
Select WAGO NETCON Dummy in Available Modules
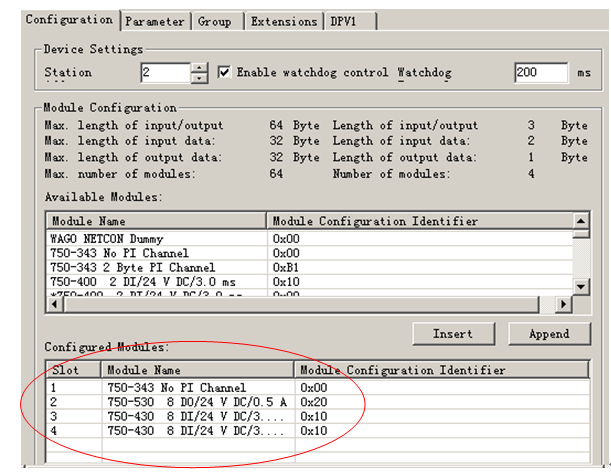pos(309,238)
